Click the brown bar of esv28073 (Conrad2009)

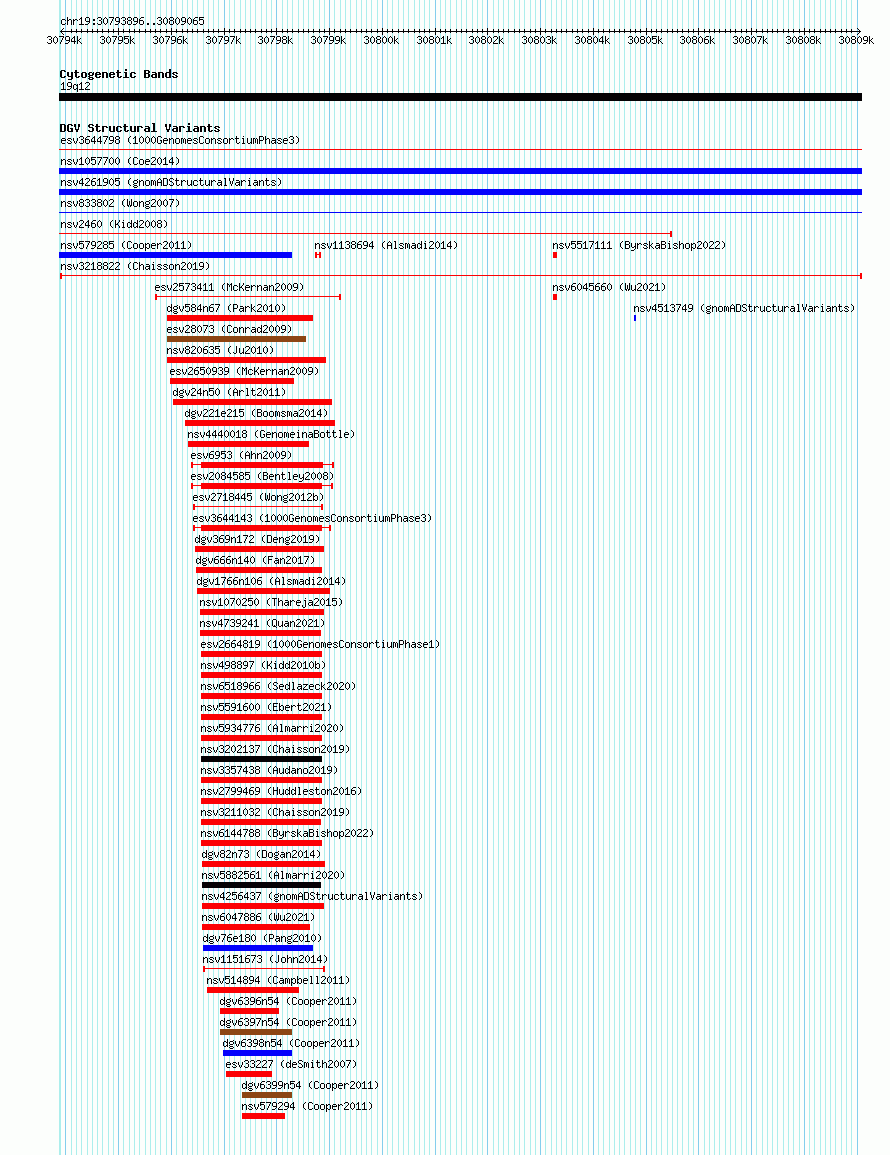click(236, 339)
